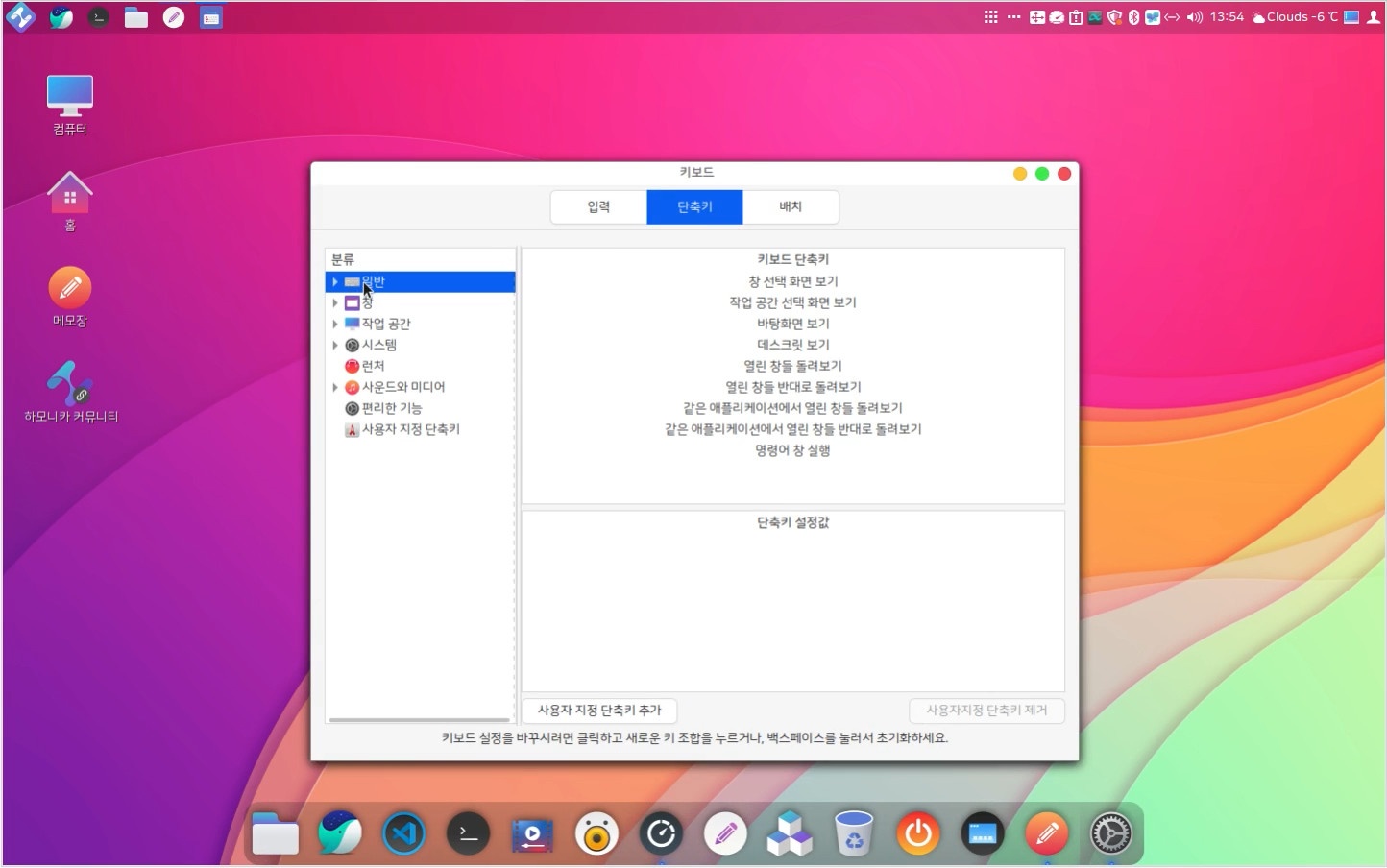Click 사용자지정 단축키 제거 button
This screenshot has height=868, width=1387.
pyautogui.click(x=986, y=711)
